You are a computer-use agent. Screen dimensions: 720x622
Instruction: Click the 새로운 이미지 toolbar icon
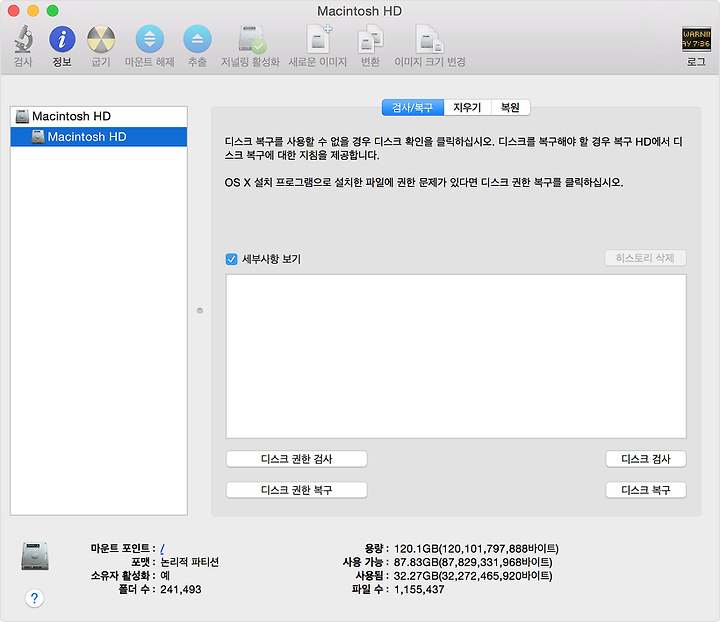pos(318,39)
